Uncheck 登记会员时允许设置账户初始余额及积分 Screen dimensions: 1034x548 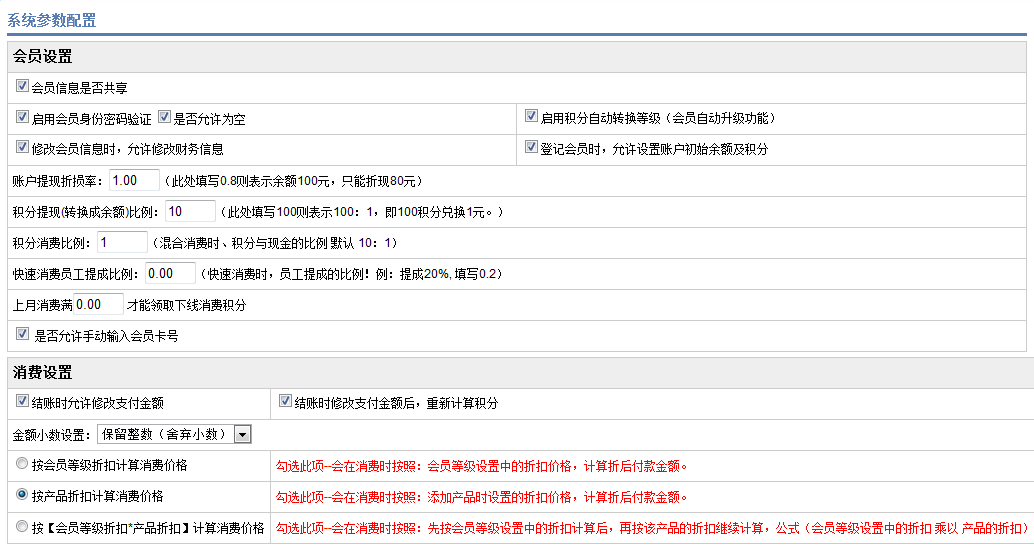(x=532, y=147)
